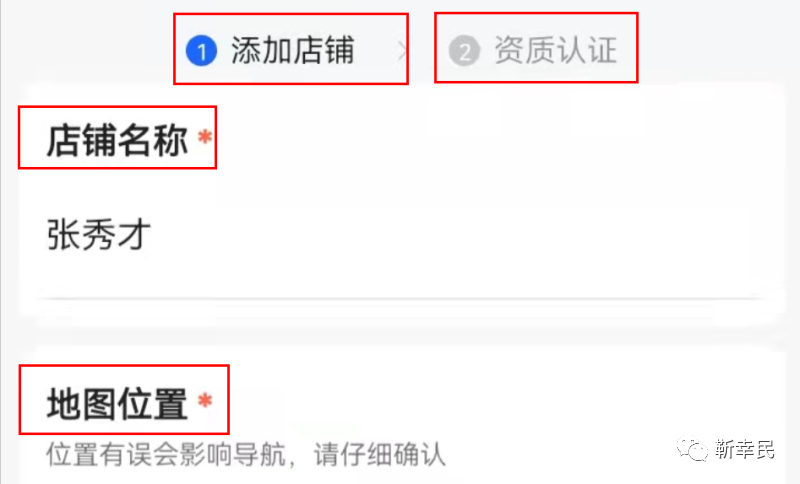The image size is (800, 484).
Task: Click the 店铺名称 field label
Action: point(117,140)
